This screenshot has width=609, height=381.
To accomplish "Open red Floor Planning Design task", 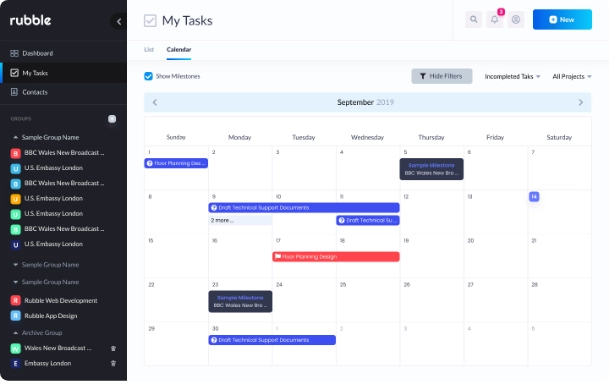I will click(336, 257).
